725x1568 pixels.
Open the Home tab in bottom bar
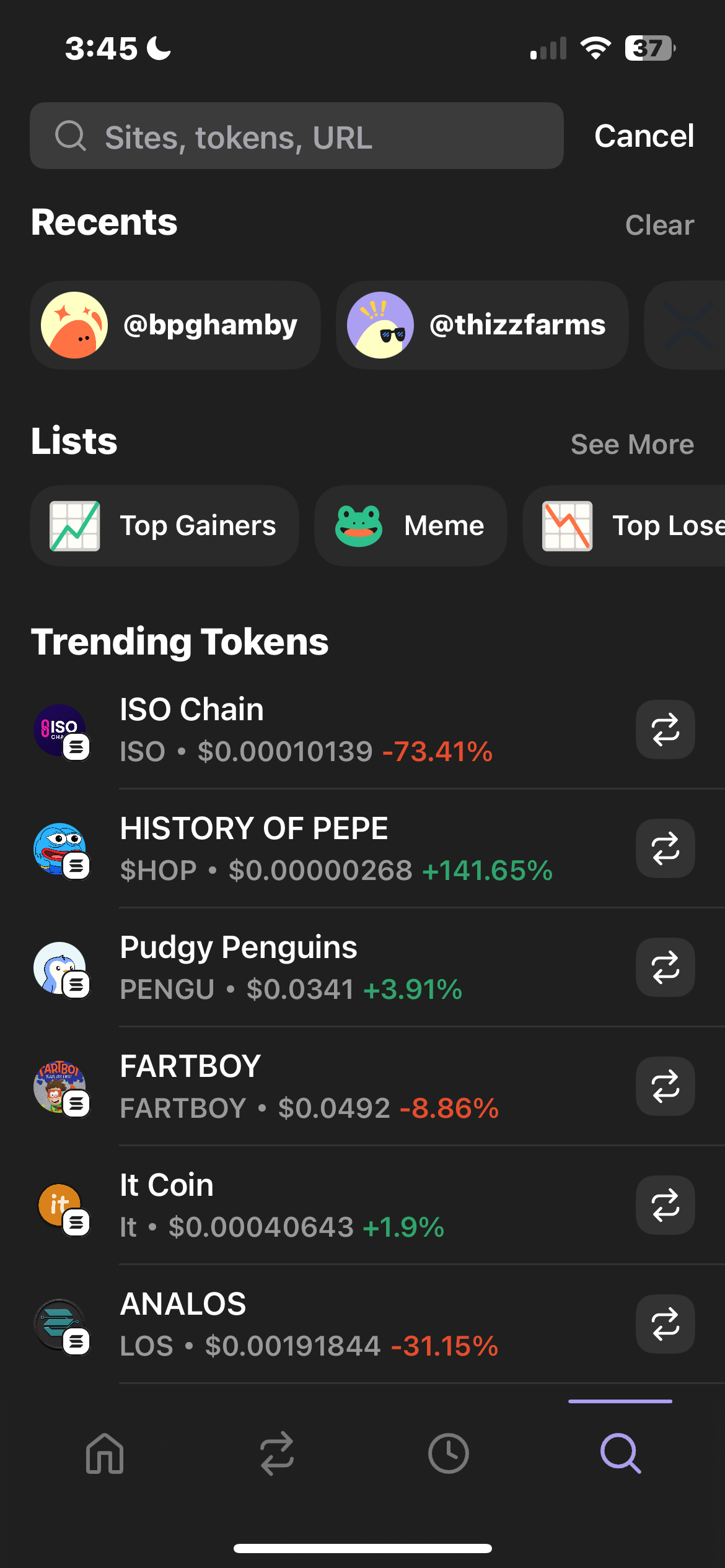[x=105, y=1453]
